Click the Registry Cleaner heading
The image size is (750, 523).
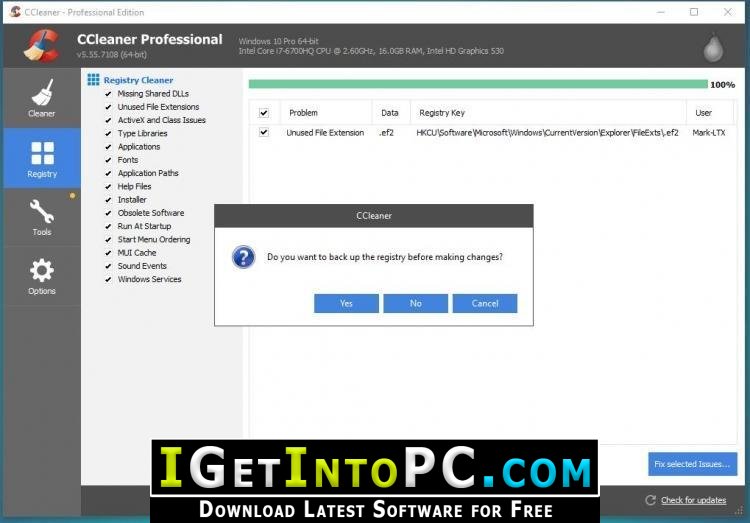[138, 80]
